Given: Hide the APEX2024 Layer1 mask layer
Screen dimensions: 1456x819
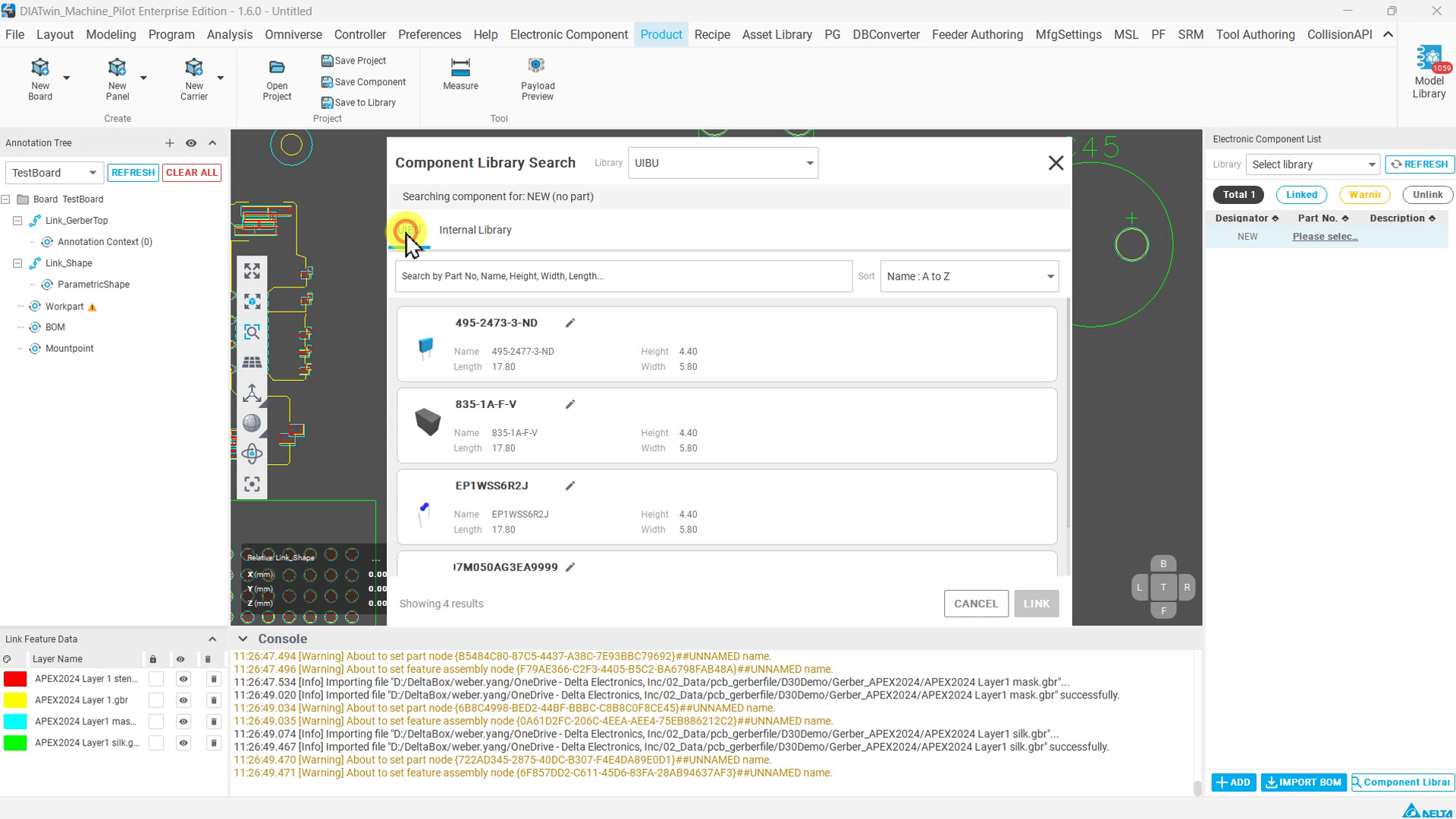Looking at the screenshot, I should coord(183,721).
